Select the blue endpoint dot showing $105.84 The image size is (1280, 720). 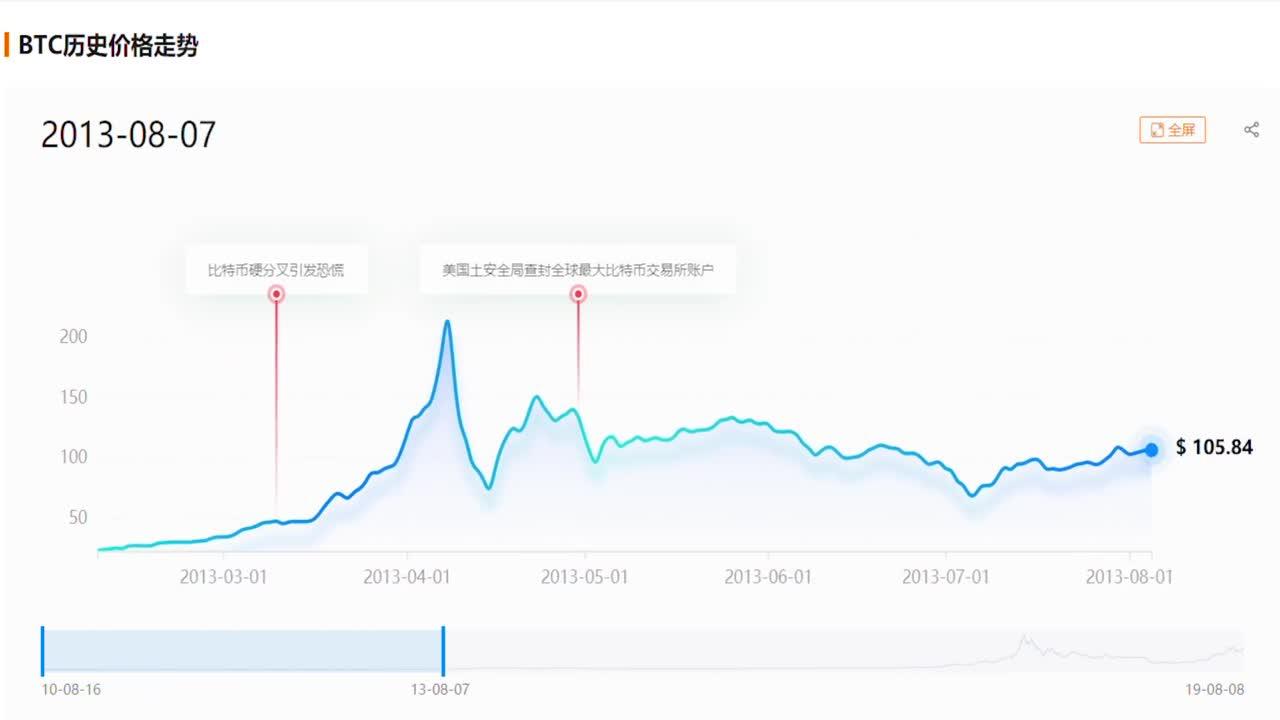click(1151, 450)
